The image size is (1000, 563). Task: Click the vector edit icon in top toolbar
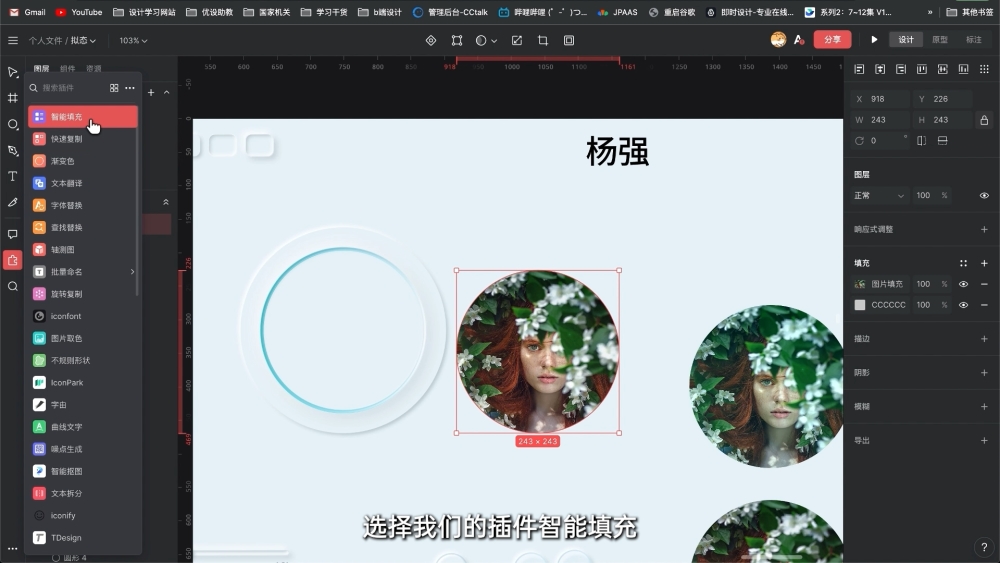[x=457, y=40]
